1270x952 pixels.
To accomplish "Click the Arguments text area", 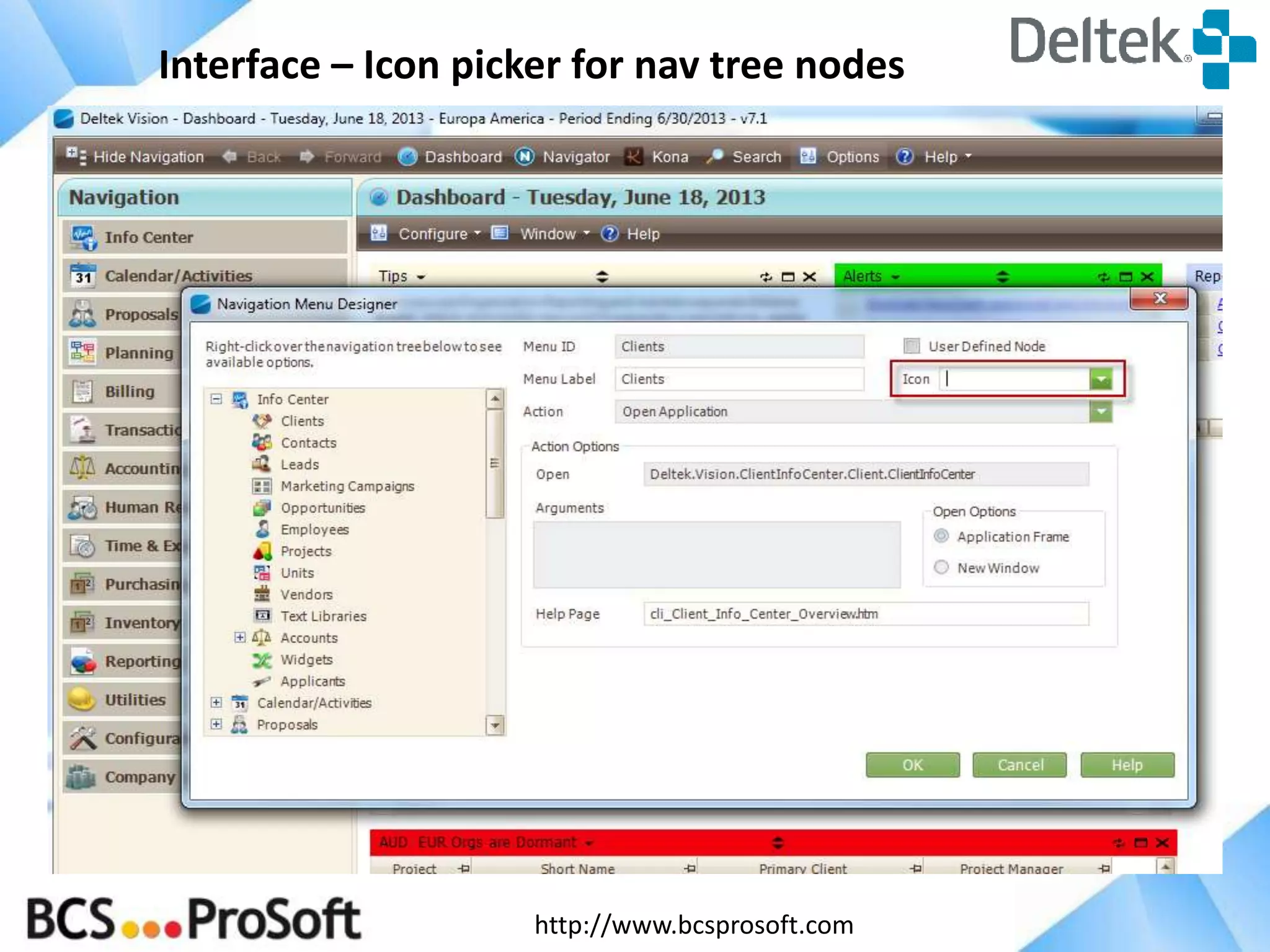I will coord(717,554).
